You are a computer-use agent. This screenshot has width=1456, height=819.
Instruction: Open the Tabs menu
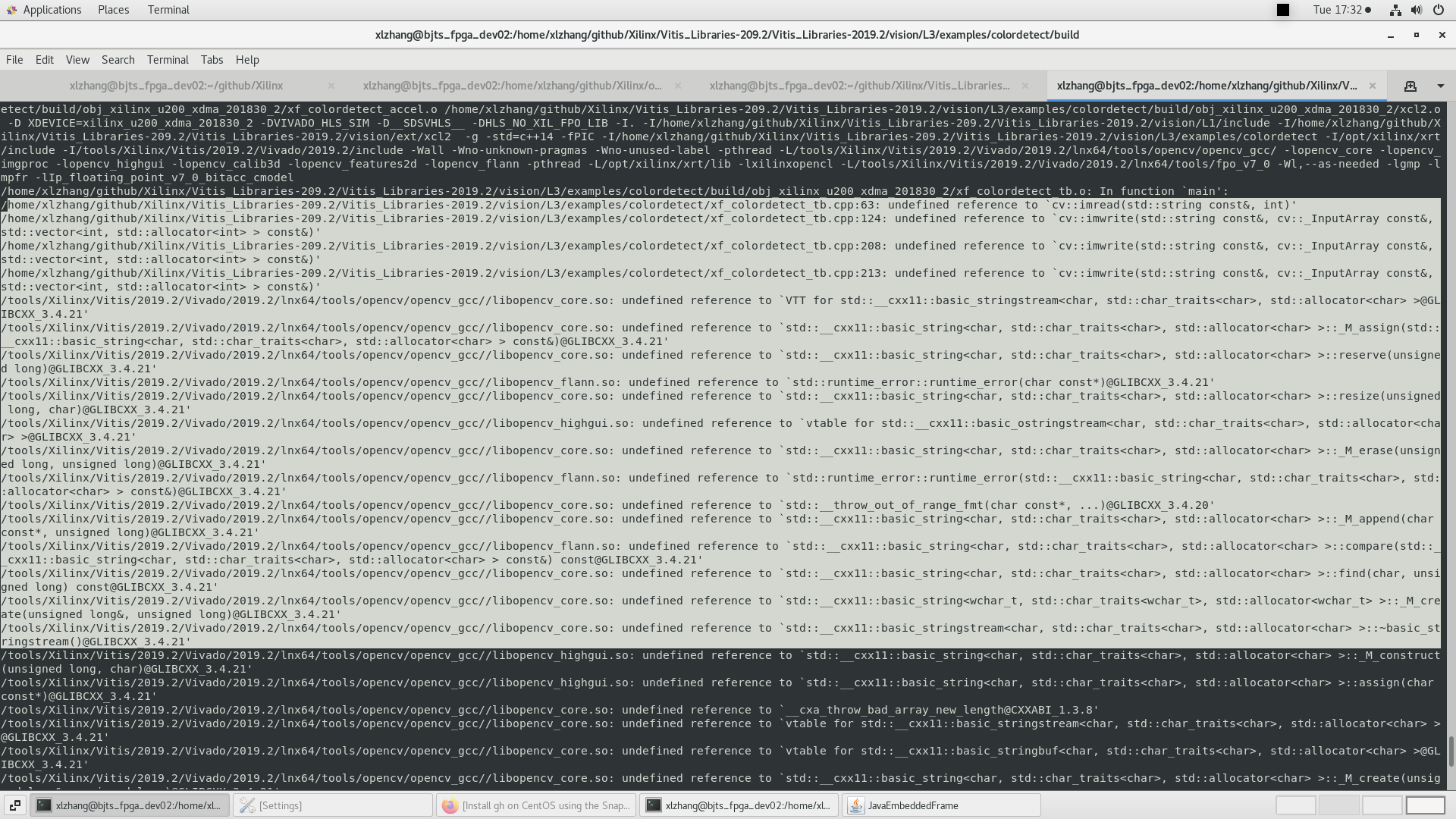tap(211, 59)
